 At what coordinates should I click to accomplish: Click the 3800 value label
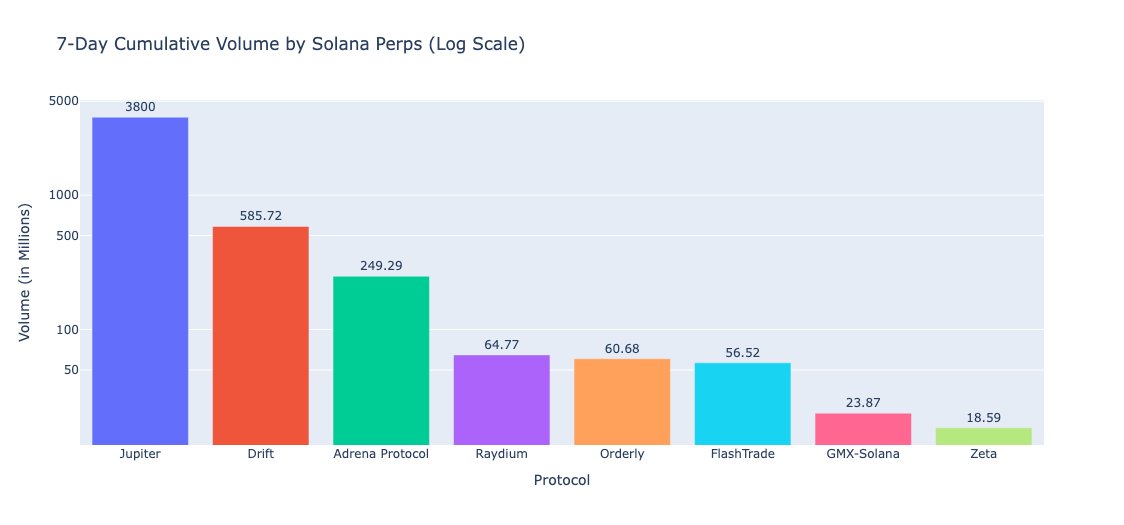coord(140,108)
